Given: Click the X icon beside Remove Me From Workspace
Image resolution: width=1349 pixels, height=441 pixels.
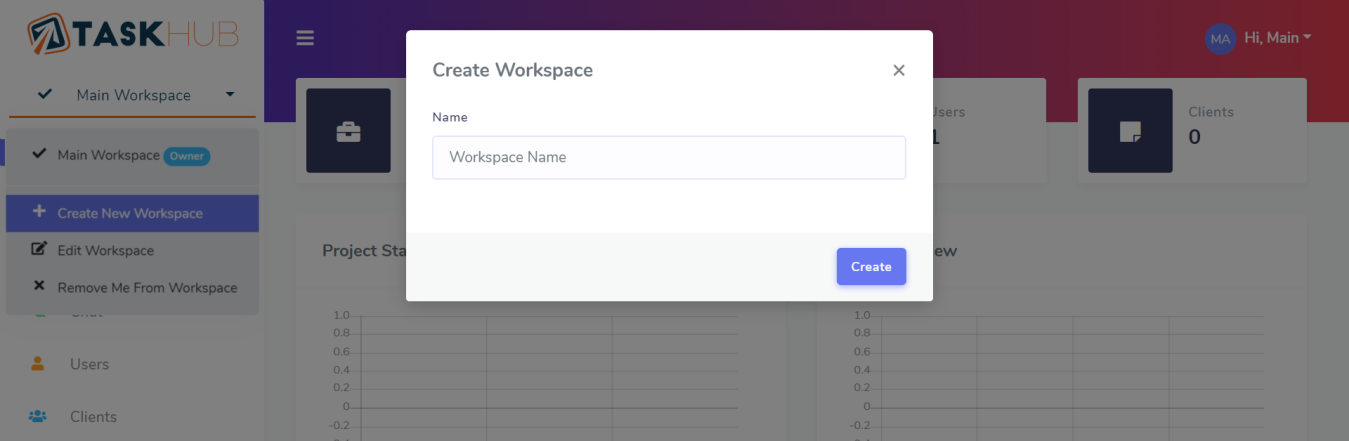Looking at the screenshot, I should tap(39, 286).
